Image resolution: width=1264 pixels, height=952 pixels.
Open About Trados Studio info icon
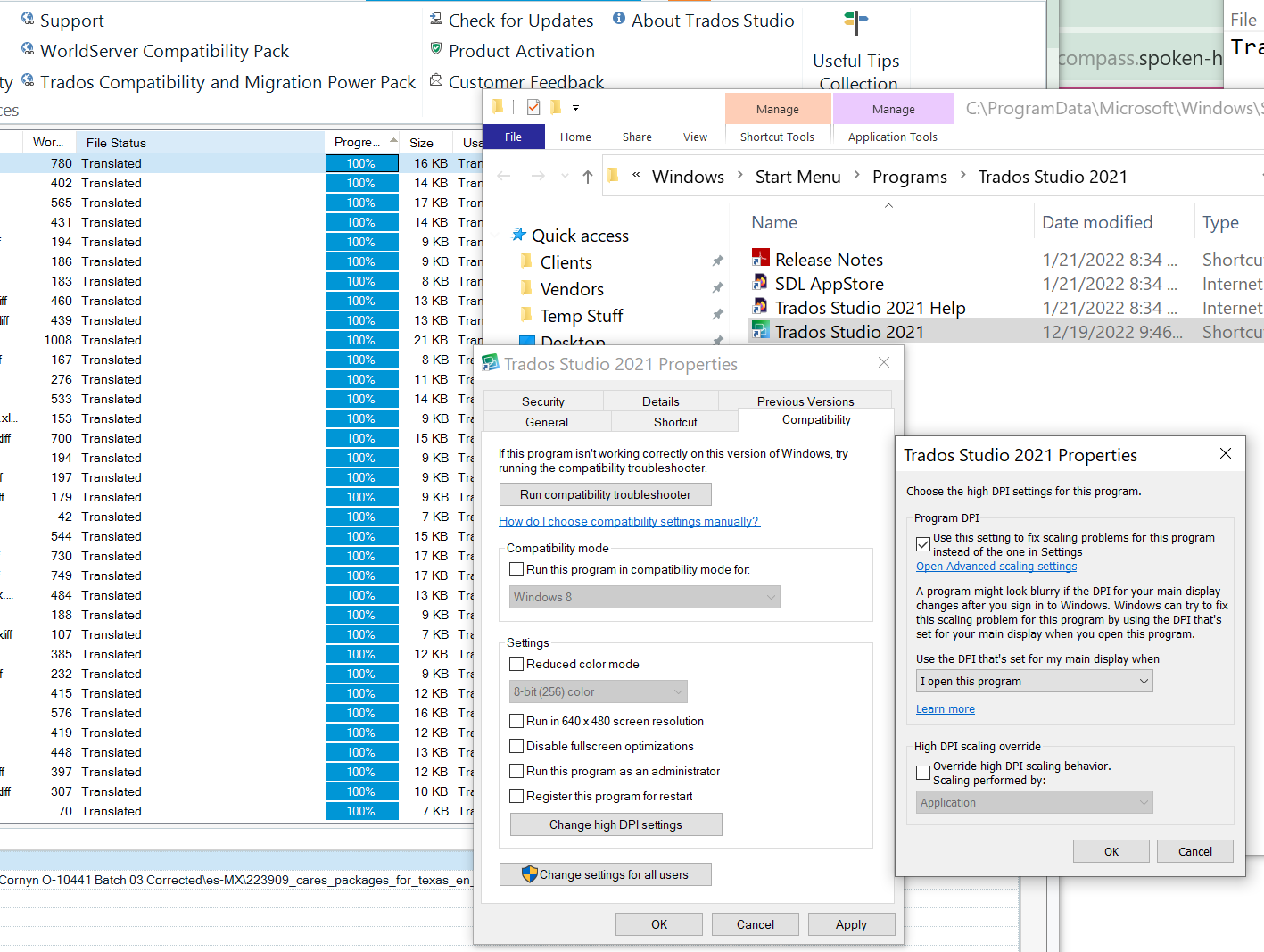tap(619, 19)
